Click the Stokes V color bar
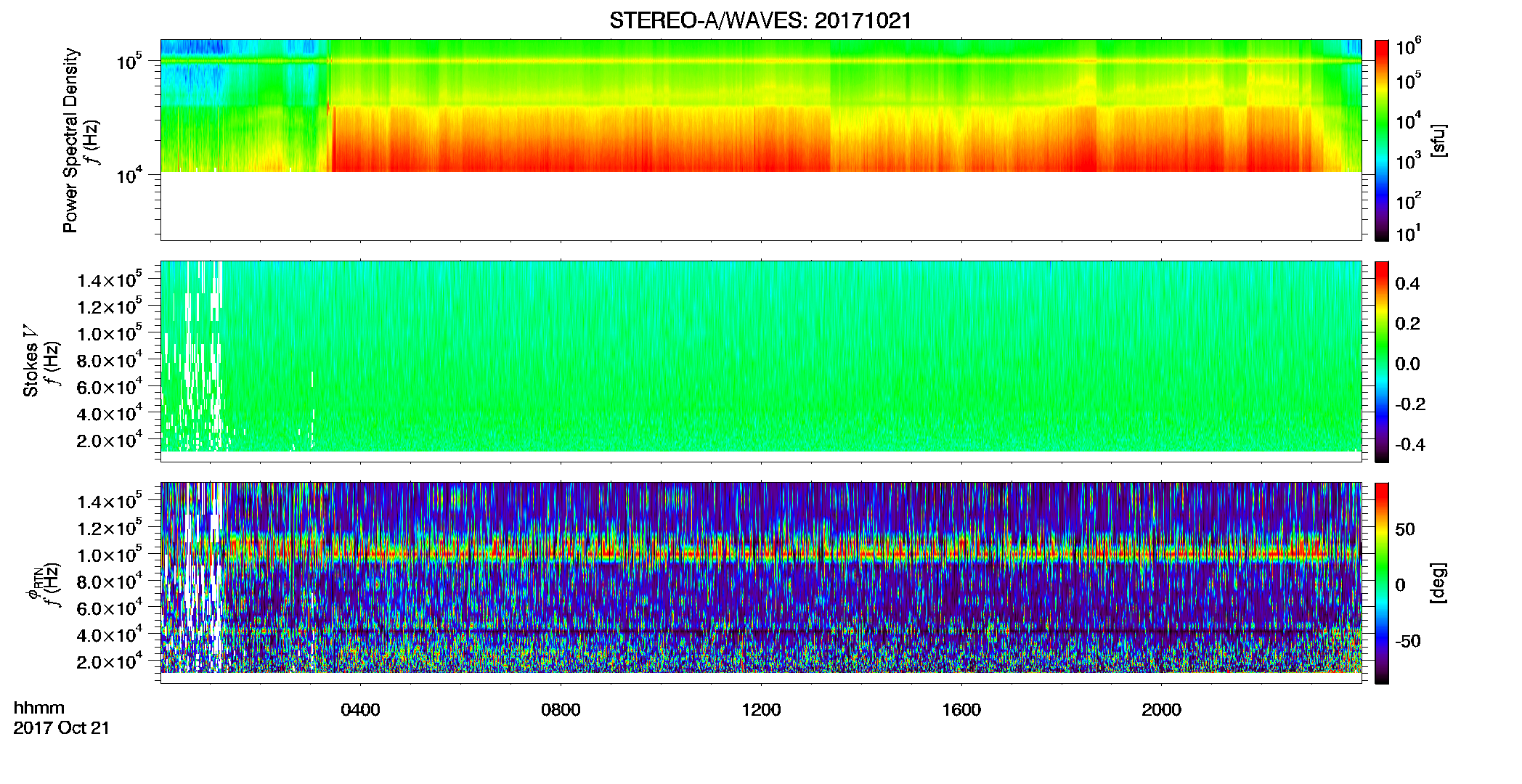The image size is (1522, 784). pyautogui.click(x=1382, y=362)
